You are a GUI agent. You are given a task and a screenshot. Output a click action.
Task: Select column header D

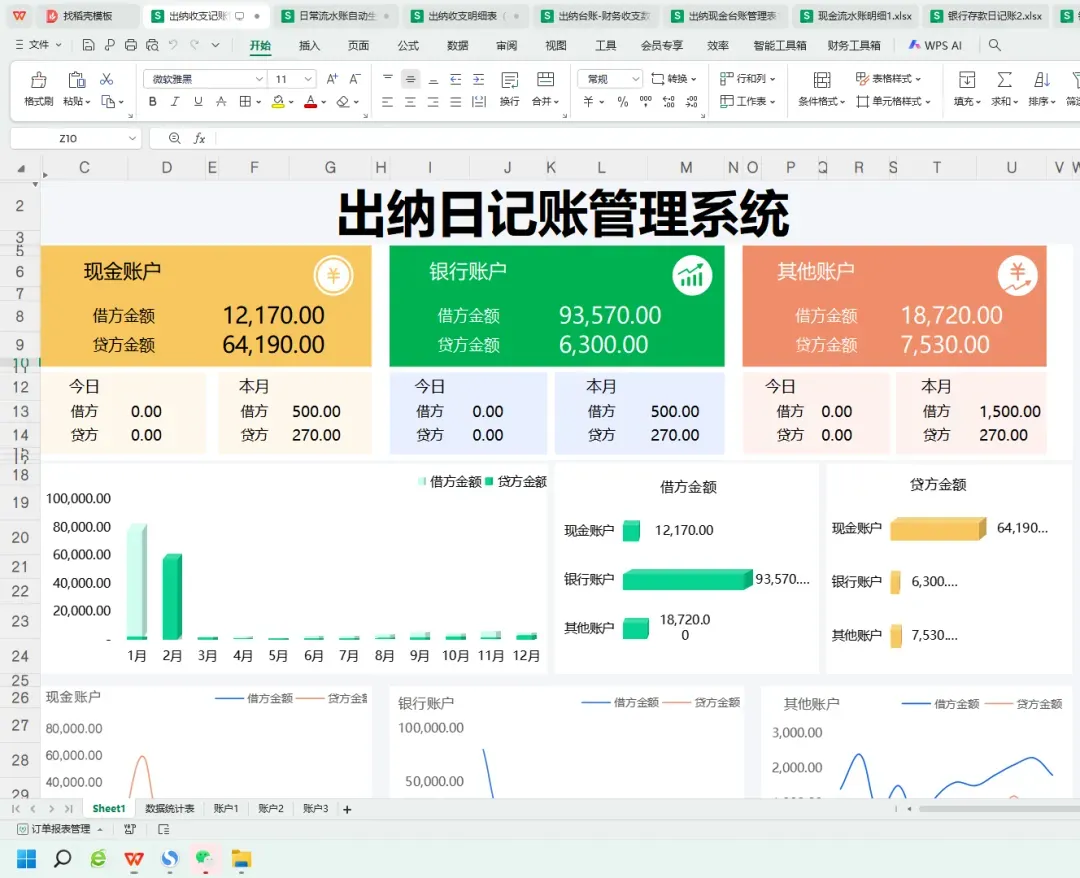pos(167,167)
